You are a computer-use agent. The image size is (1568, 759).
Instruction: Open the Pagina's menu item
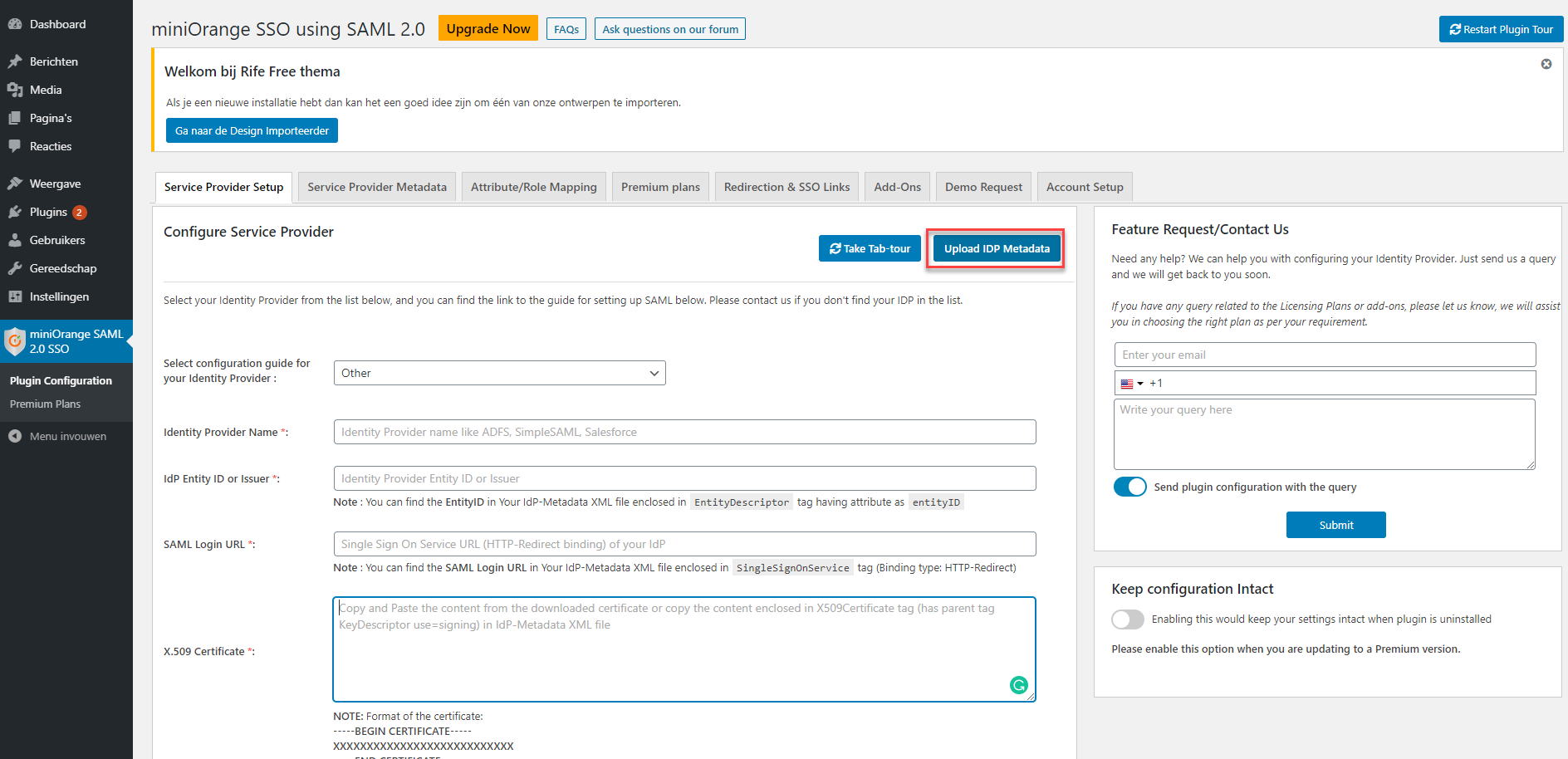(x=66, y=118)
